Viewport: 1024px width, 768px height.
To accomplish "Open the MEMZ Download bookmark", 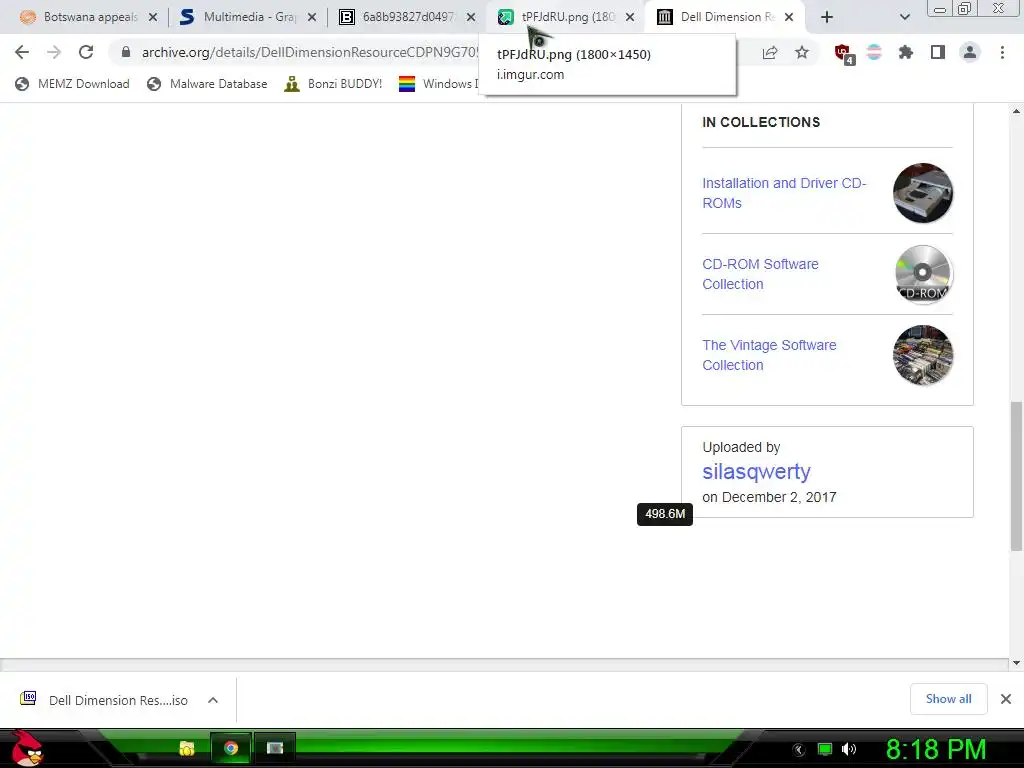I will coord(72,84).
